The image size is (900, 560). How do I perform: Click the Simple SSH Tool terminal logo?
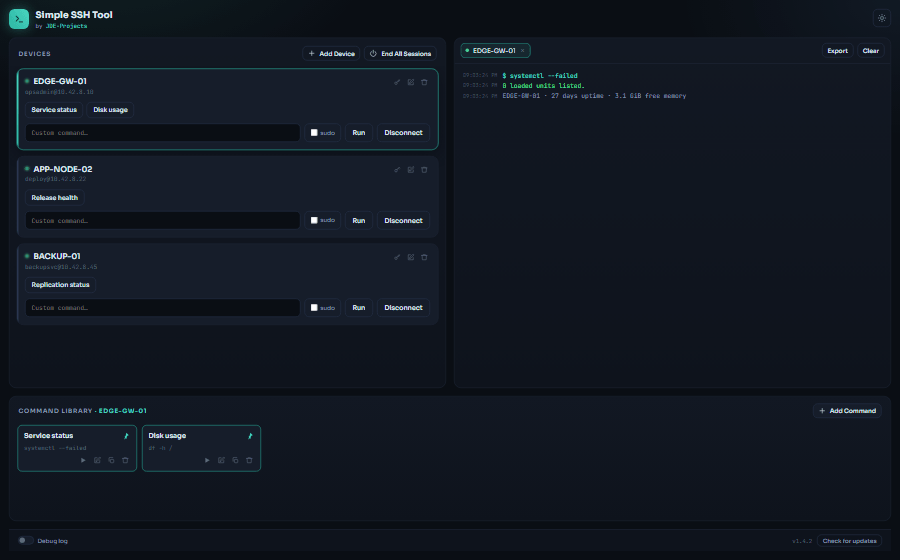click(19, 19)
